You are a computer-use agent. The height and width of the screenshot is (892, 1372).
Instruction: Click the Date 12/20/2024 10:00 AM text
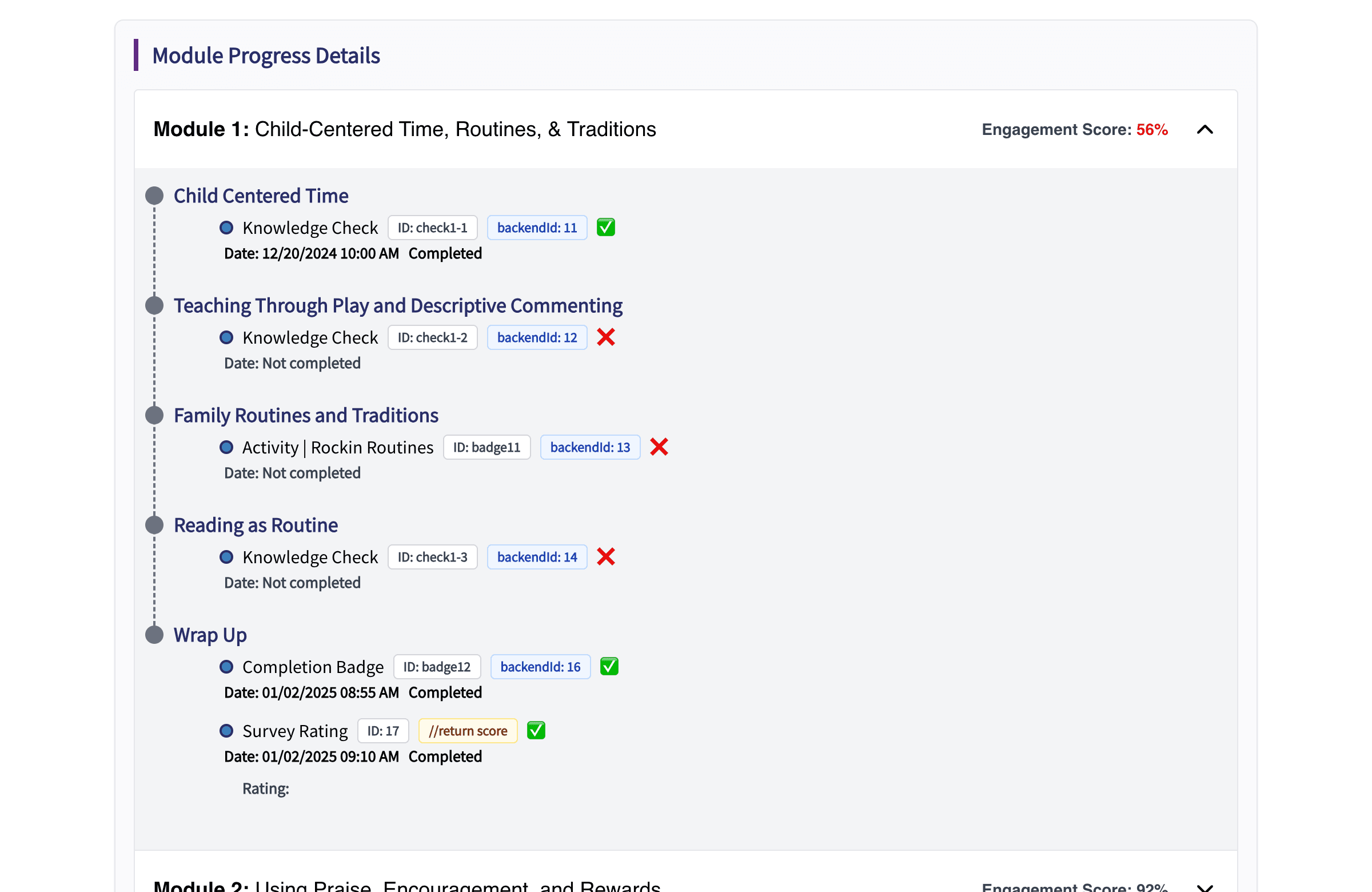pos(312,253)
